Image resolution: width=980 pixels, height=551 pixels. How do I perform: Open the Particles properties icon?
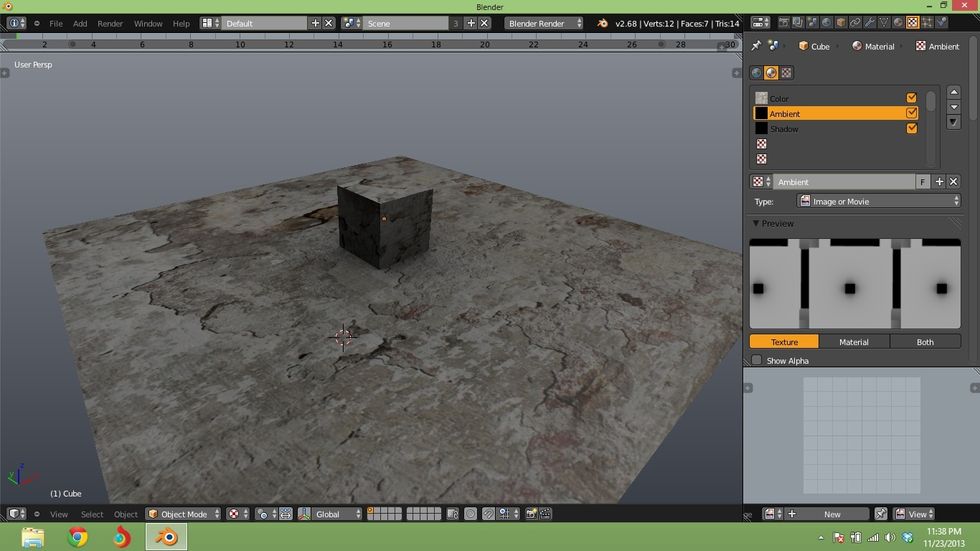tap(927, 22)
